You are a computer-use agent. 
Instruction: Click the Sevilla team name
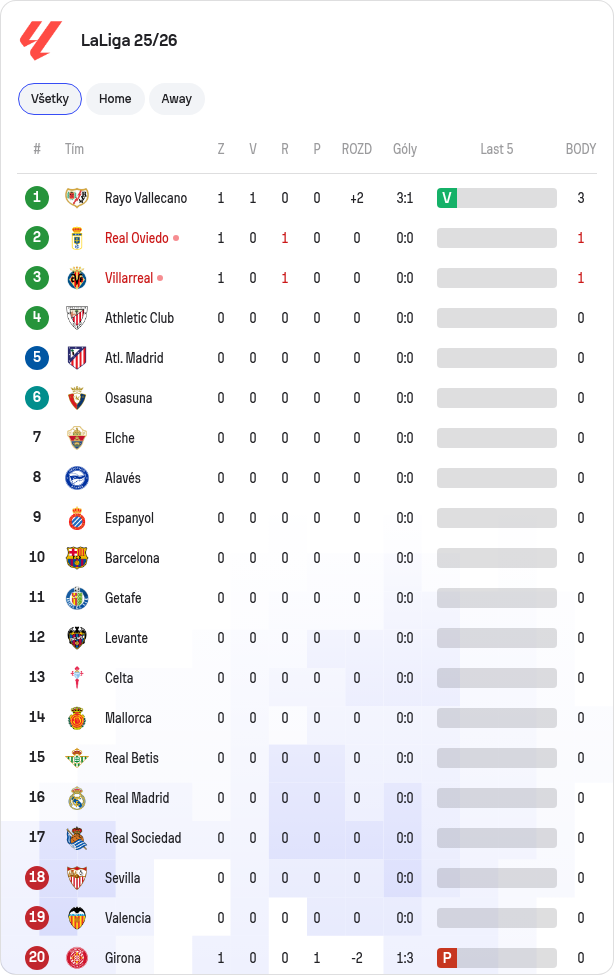point(123,878)
